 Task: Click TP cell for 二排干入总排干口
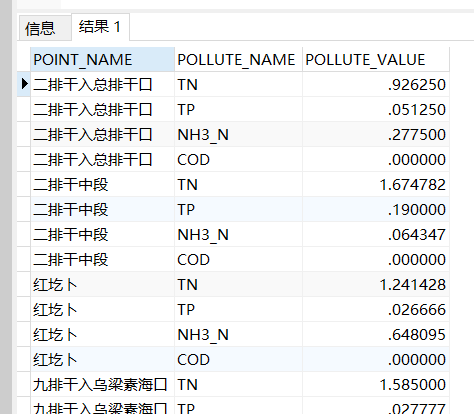point(238,110)
